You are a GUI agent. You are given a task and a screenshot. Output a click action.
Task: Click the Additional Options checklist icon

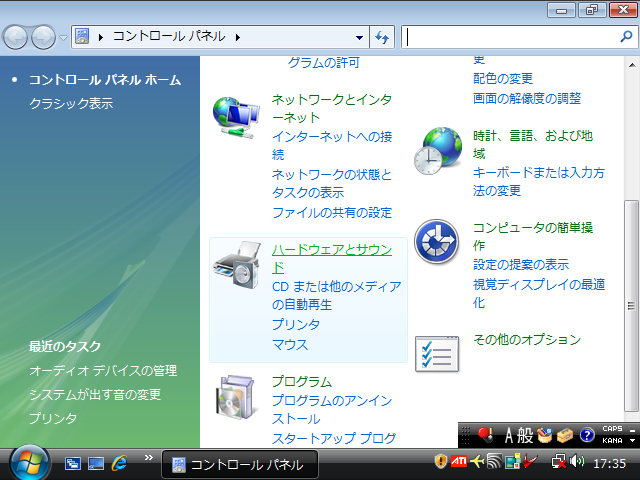coord(437,354)
